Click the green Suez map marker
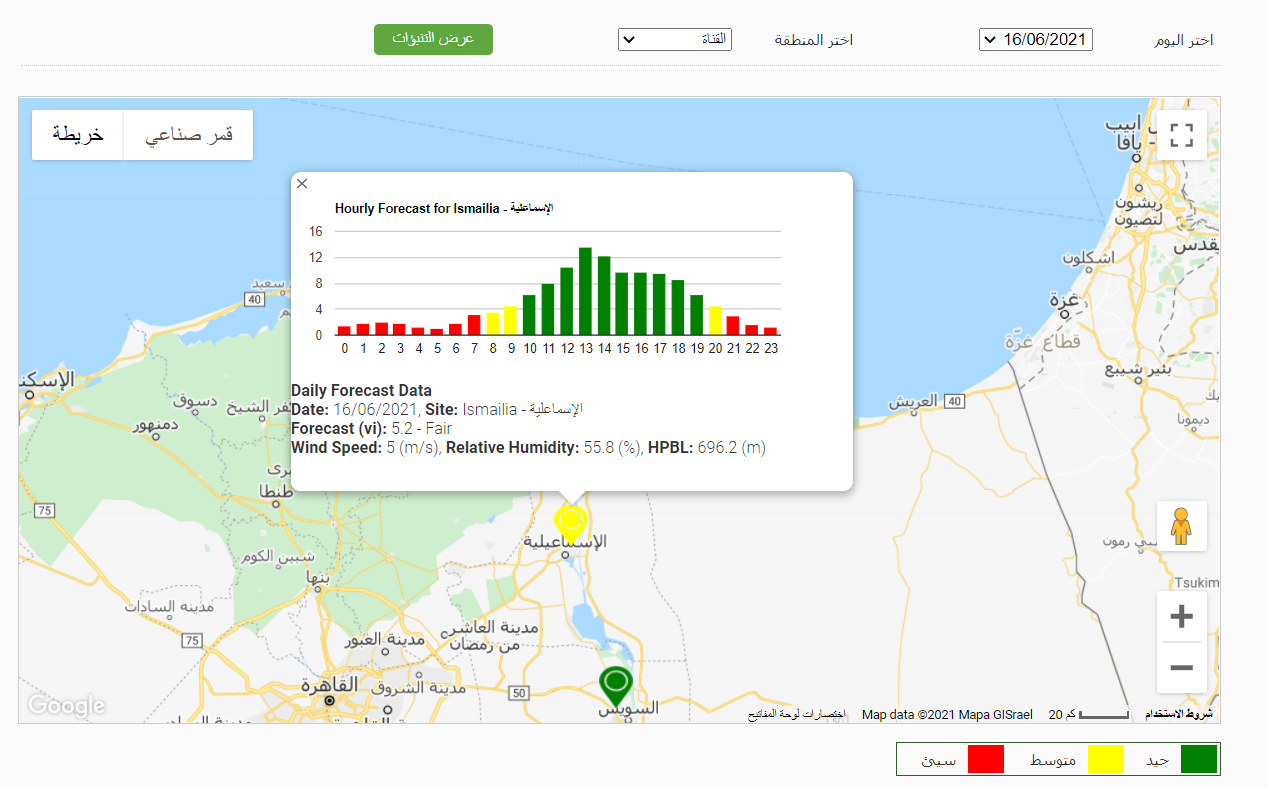Viewport: 1268px width, 788px height. pos(617,683)
